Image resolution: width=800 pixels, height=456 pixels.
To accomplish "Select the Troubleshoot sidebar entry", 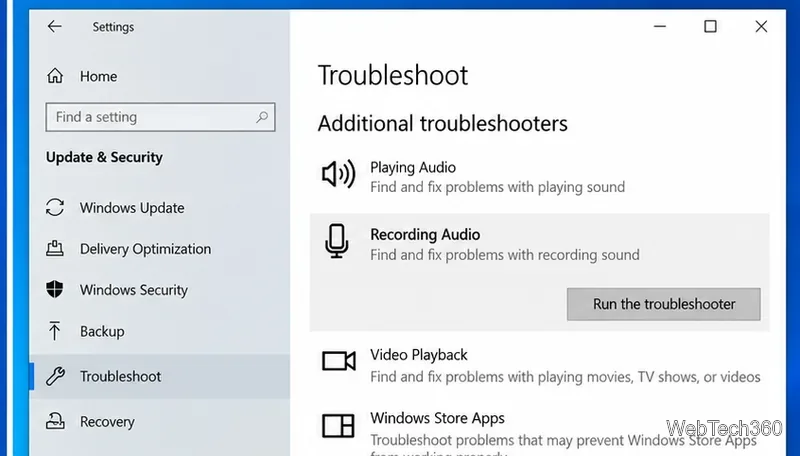I will pos(160,376).
